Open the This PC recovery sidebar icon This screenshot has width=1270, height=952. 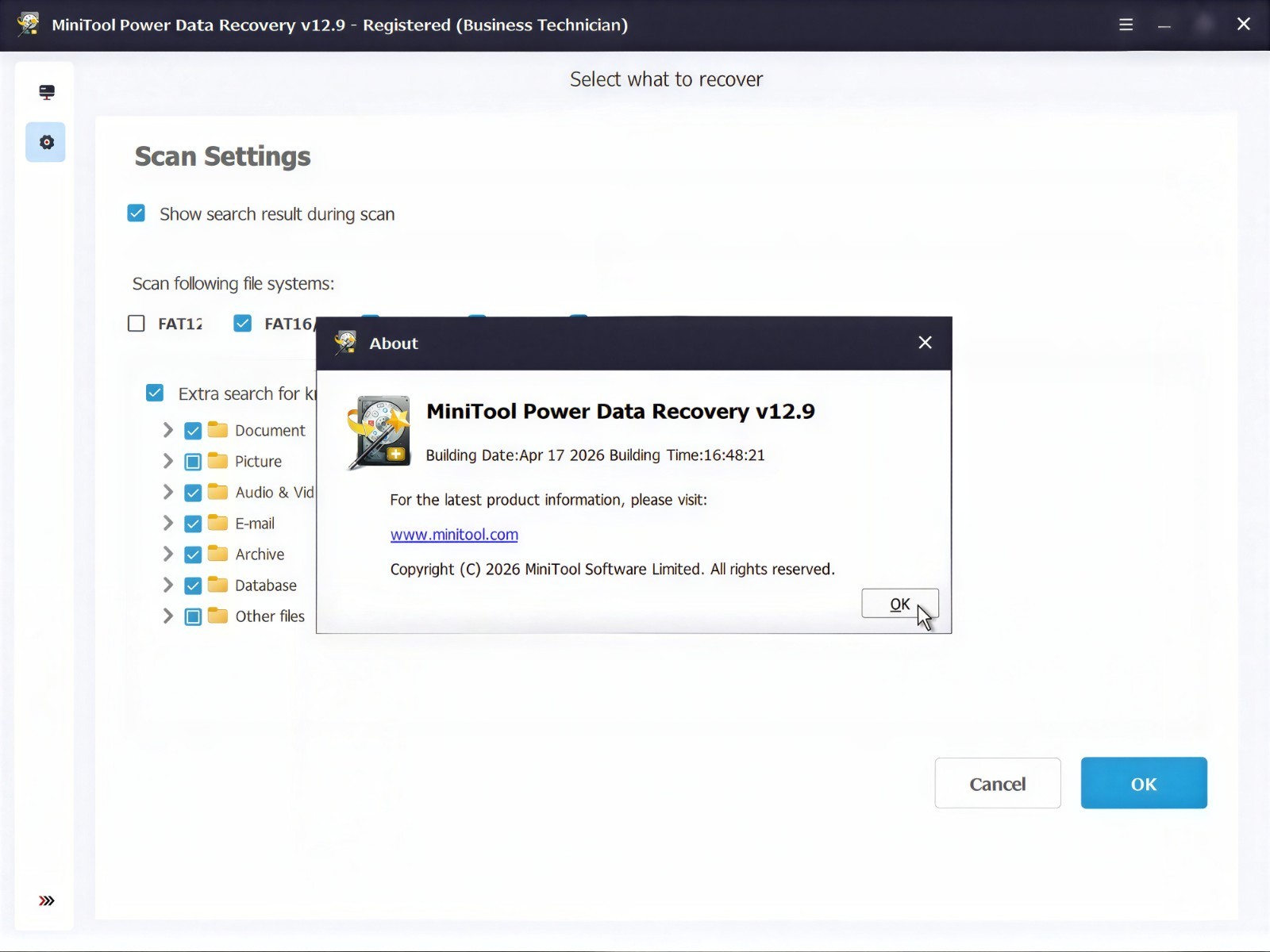coord(47,92)
